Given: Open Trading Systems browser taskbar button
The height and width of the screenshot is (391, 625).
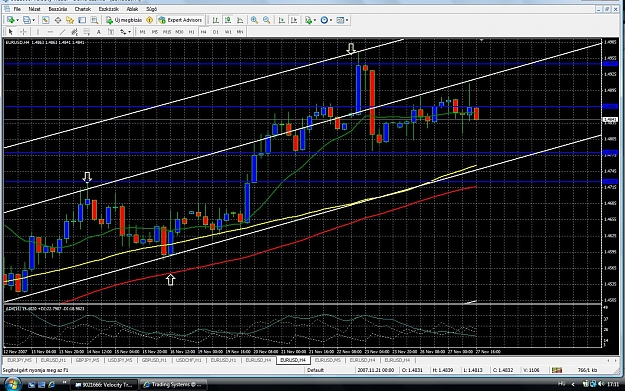Looking at the screenshot, I should click(x=174, y=385).
